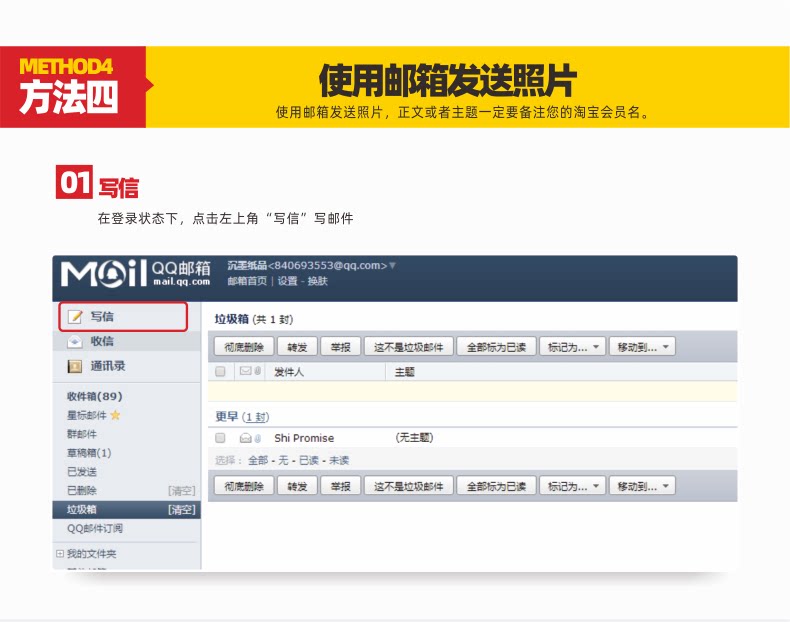Click 设置 link in the header
This screenshot has height=622, width=790.
(x=287, y=281)
